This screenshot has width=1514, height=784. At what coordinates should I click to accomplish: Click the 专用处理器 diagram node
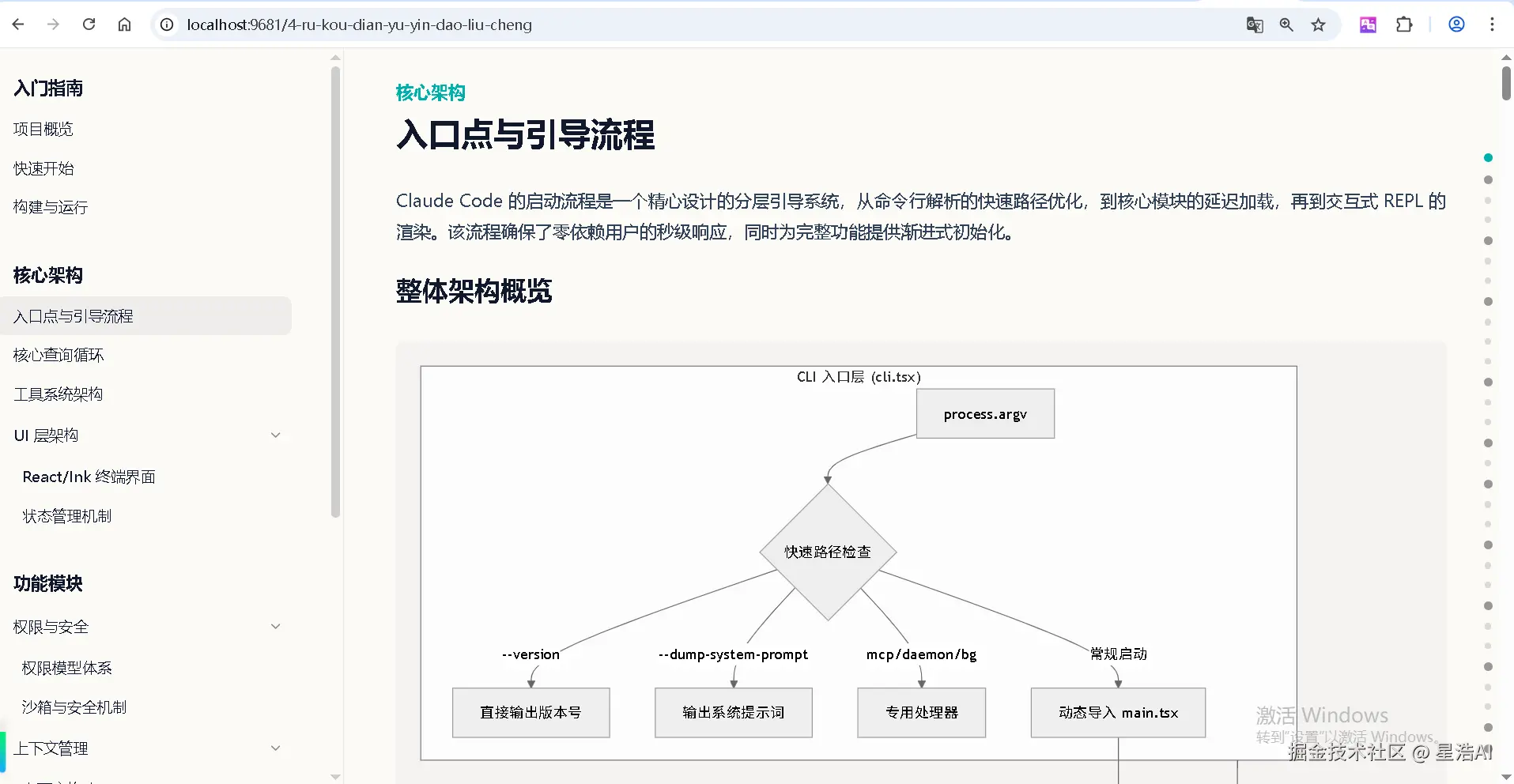922,713
